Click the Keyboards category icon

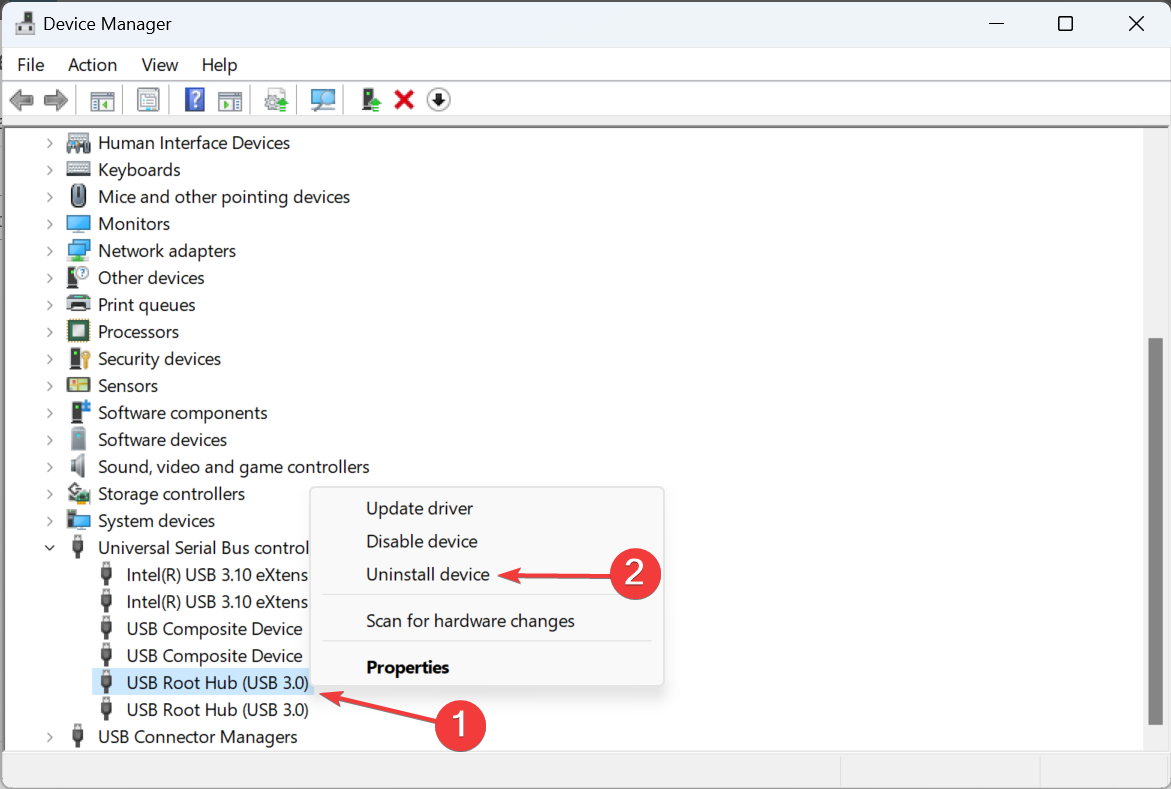coord(78,170)
